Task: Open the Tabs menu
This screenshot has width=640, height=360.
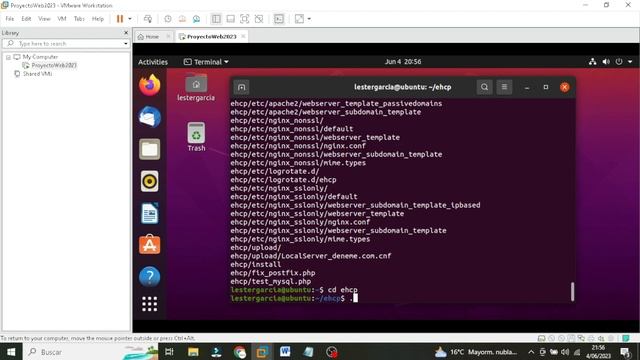Action: [x=79, y=19]
